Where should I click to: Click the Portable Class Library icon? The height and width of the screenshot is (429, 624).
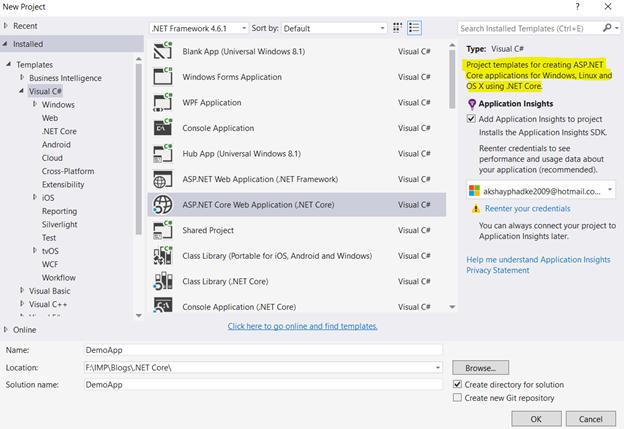(163, 255)
